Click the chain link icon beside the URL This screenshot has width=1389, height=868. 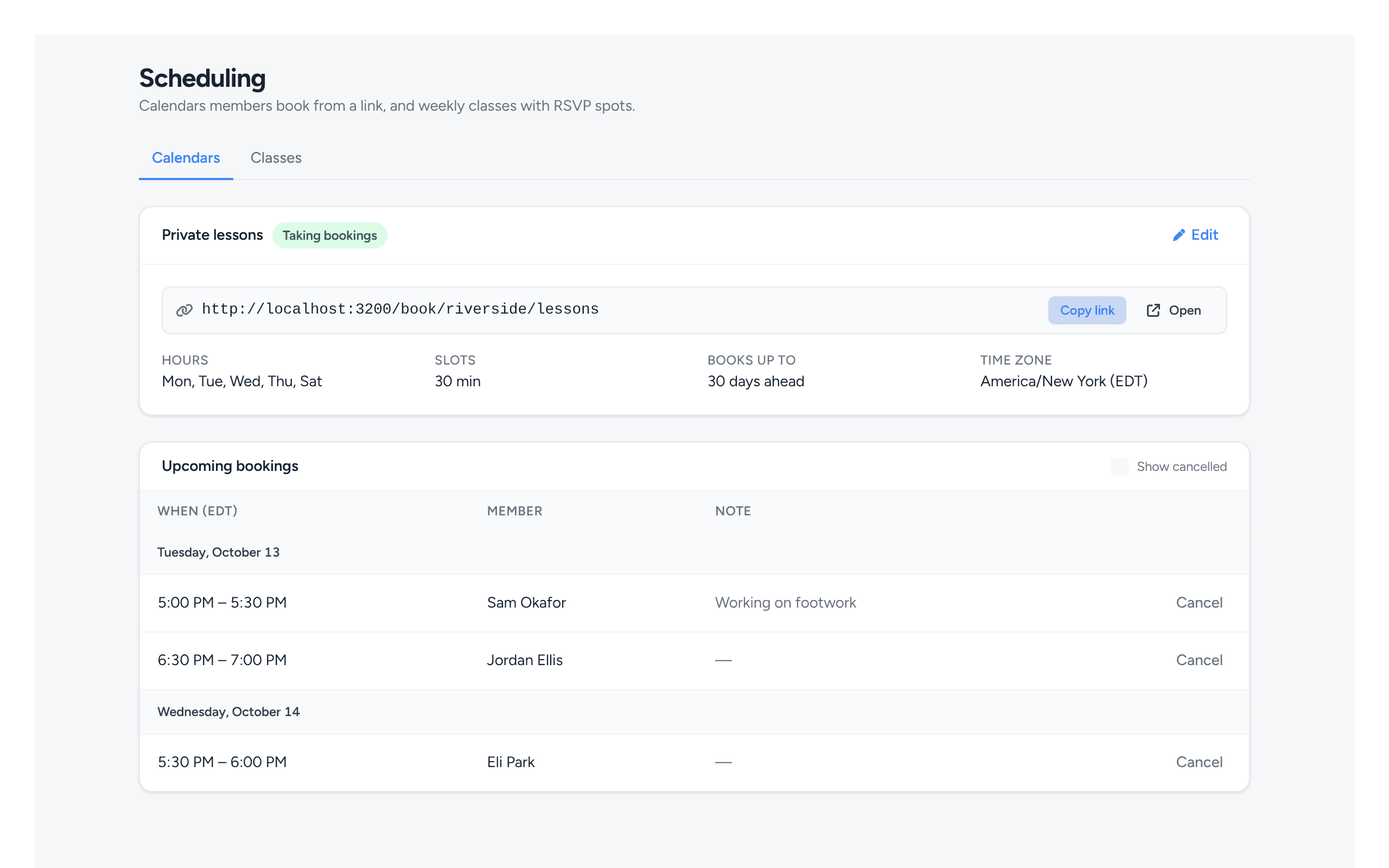pyautogui.click(x=184, y=310)
